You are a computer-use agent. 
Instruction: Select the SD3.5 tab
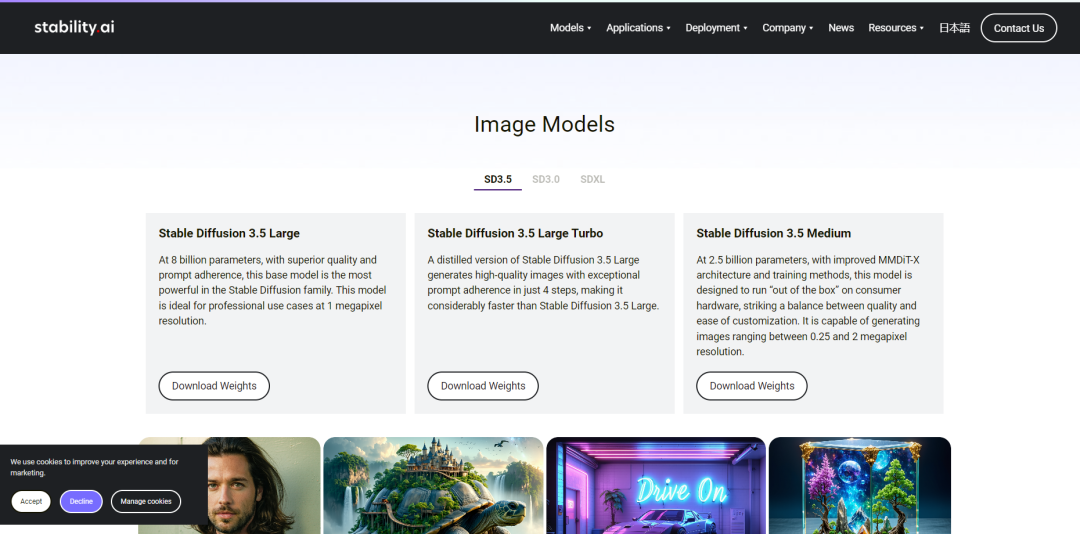pyautogui.click(x=497, y=179)
